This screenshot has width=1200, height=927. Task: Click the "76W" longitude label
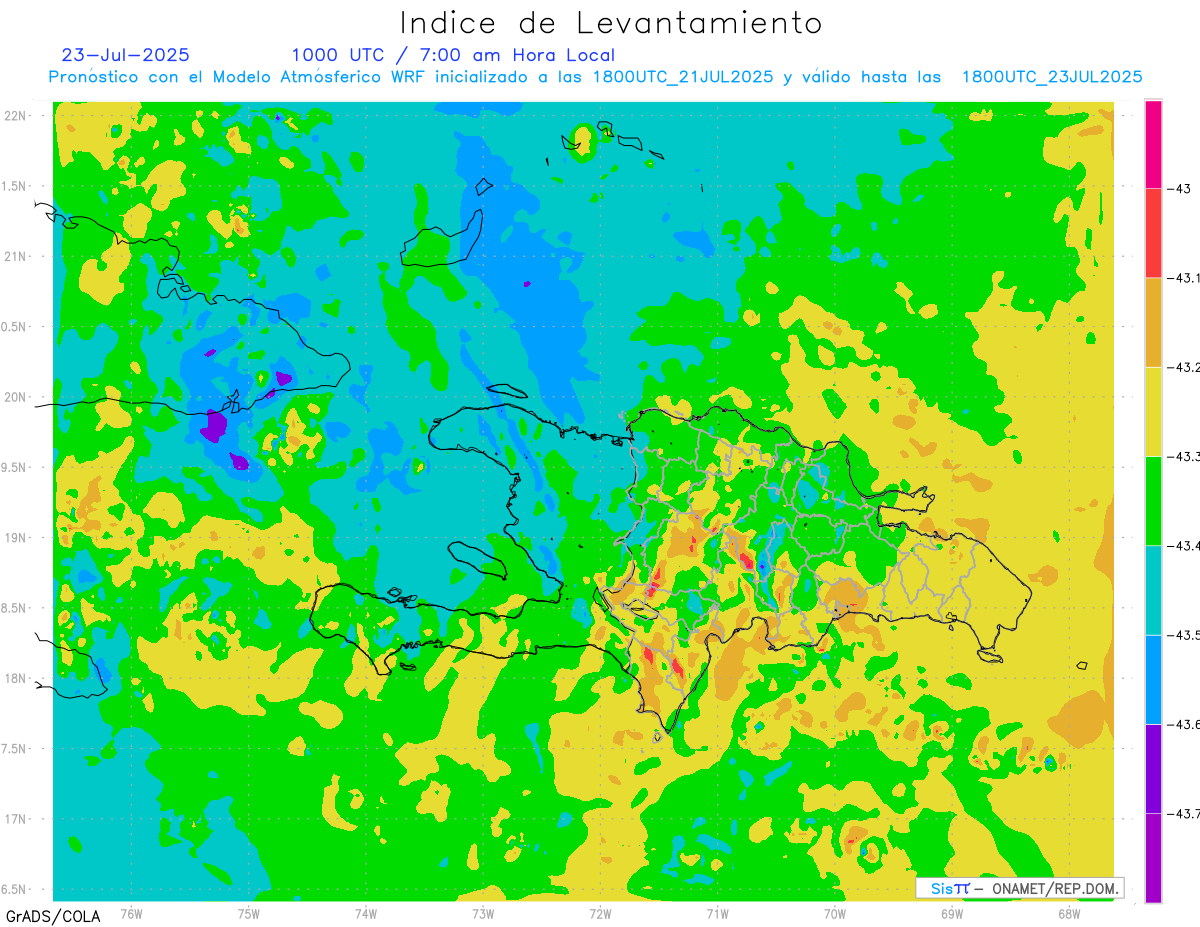tap(131, 913)
